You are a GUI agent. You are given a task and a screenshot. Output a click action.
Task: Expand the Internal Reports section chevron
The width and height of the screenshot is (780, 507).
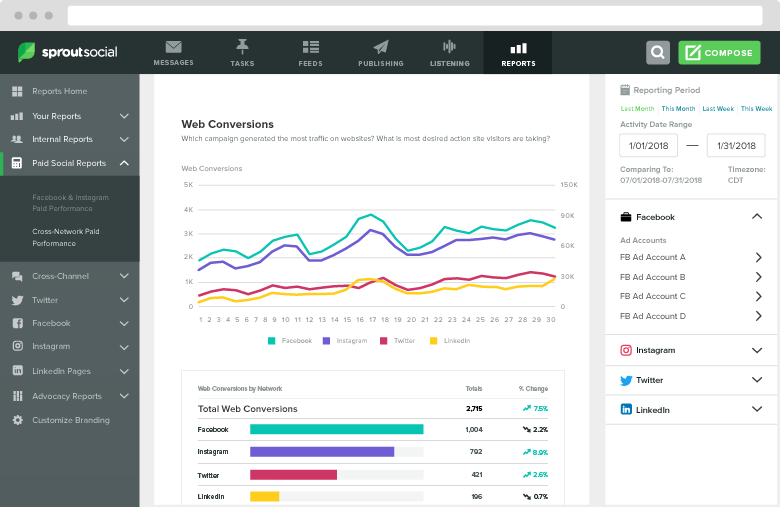[x=124, y=139]
